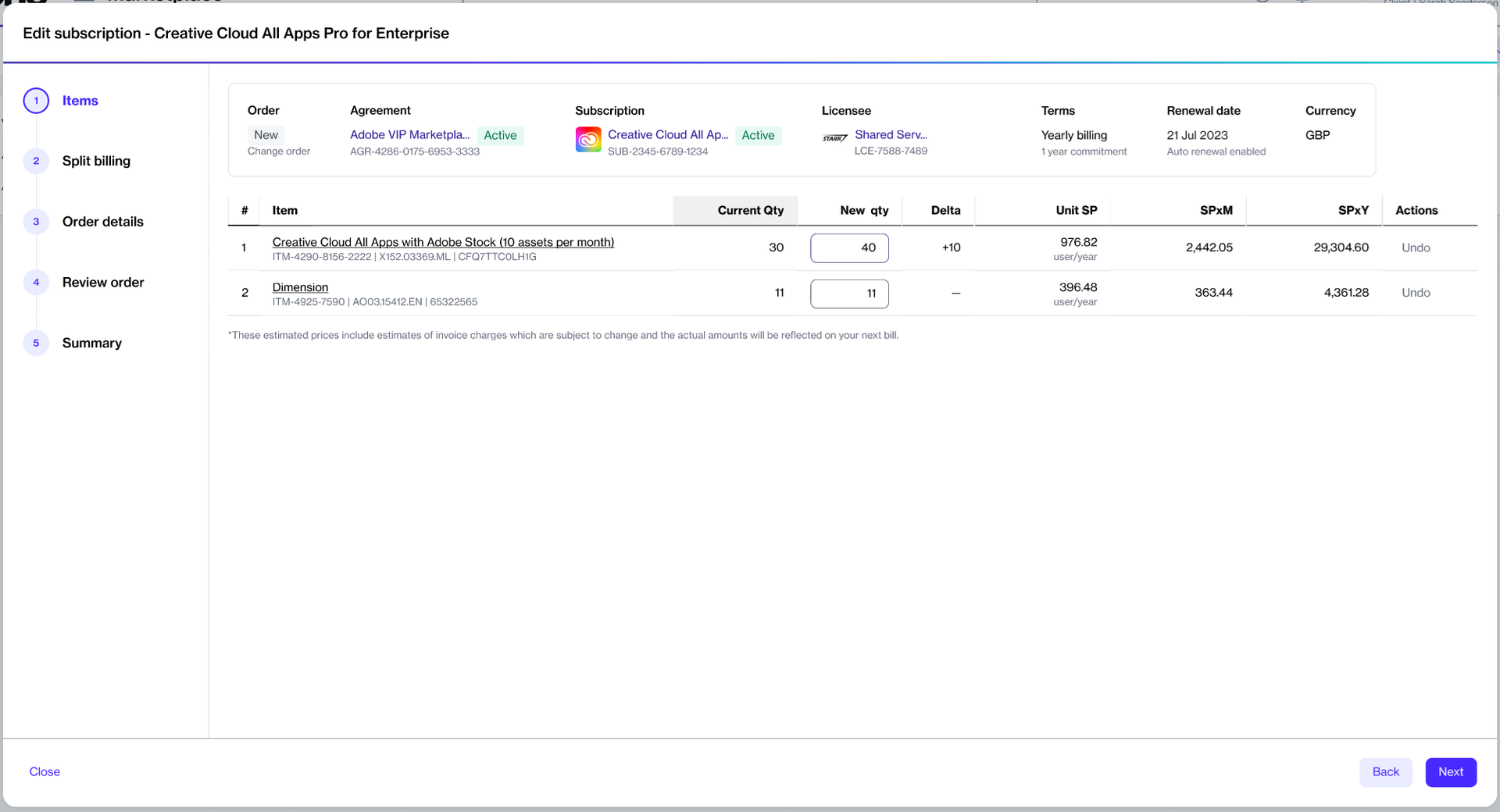The height and width of the screenshot is (812, 1500).
Task: Edit Dimension new quantity field showing 11
Action: pyautogui.click(x=849, y=294)
